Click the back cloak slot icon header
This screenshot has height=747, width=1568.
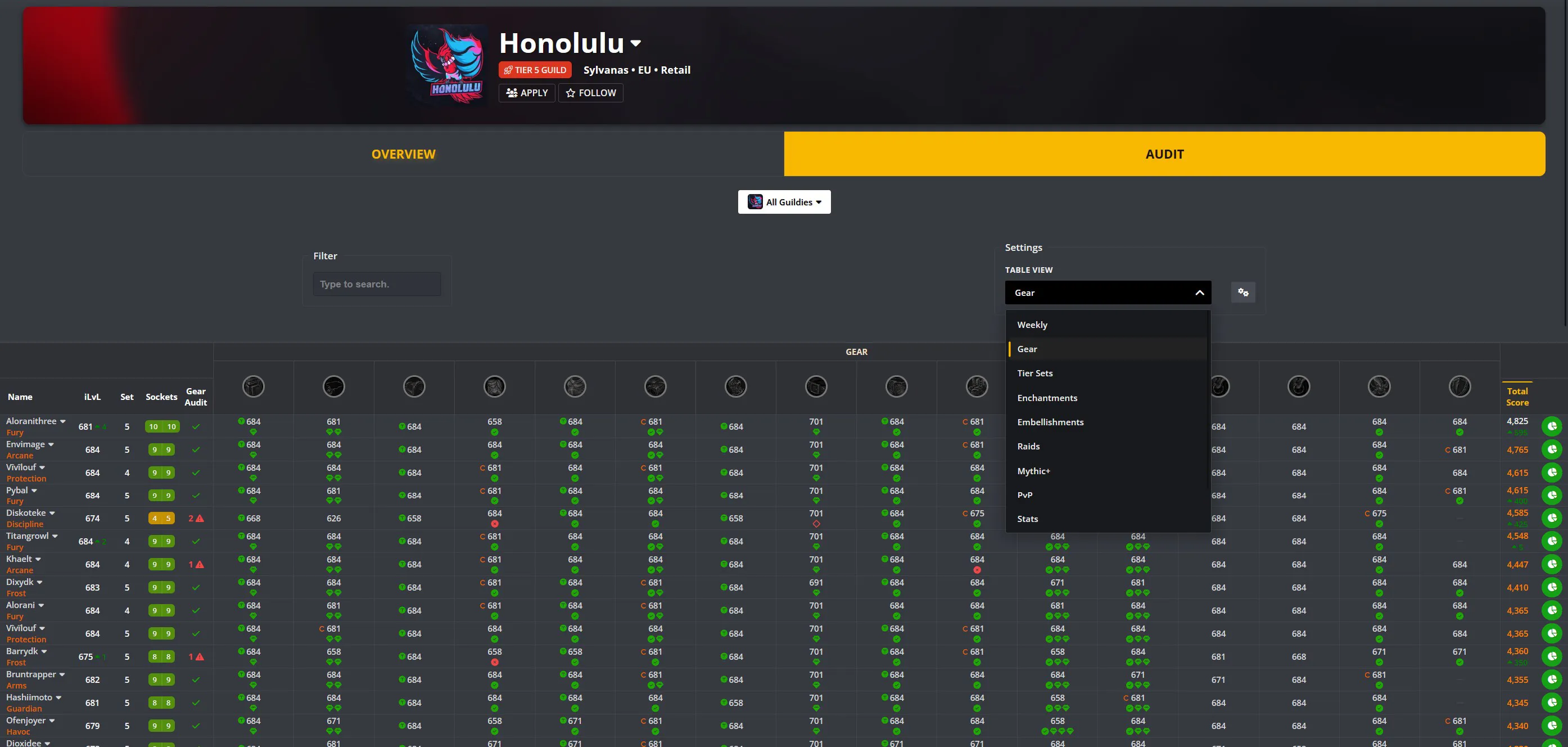pyautogui.click(x=494, y=386)
